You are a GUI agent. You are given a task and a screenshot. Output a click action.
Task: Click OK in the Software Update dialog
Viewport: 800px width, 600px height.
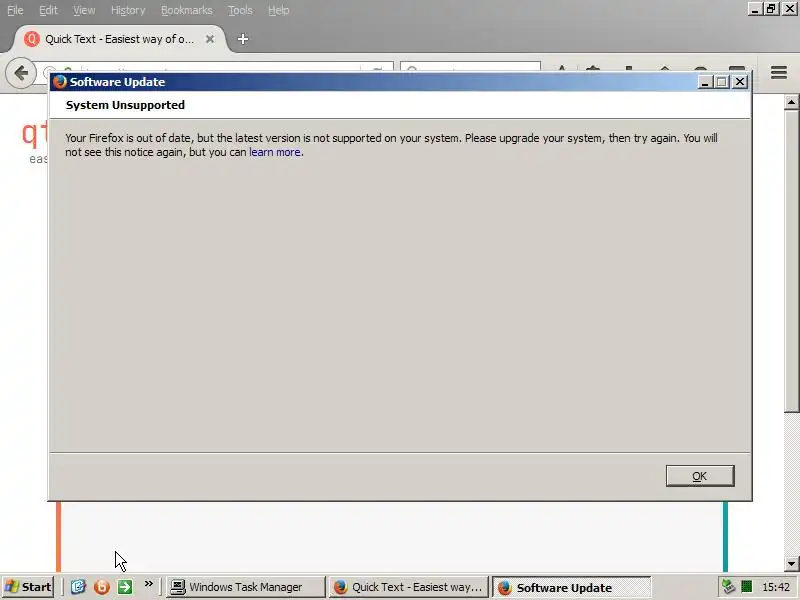pos(699,476)
